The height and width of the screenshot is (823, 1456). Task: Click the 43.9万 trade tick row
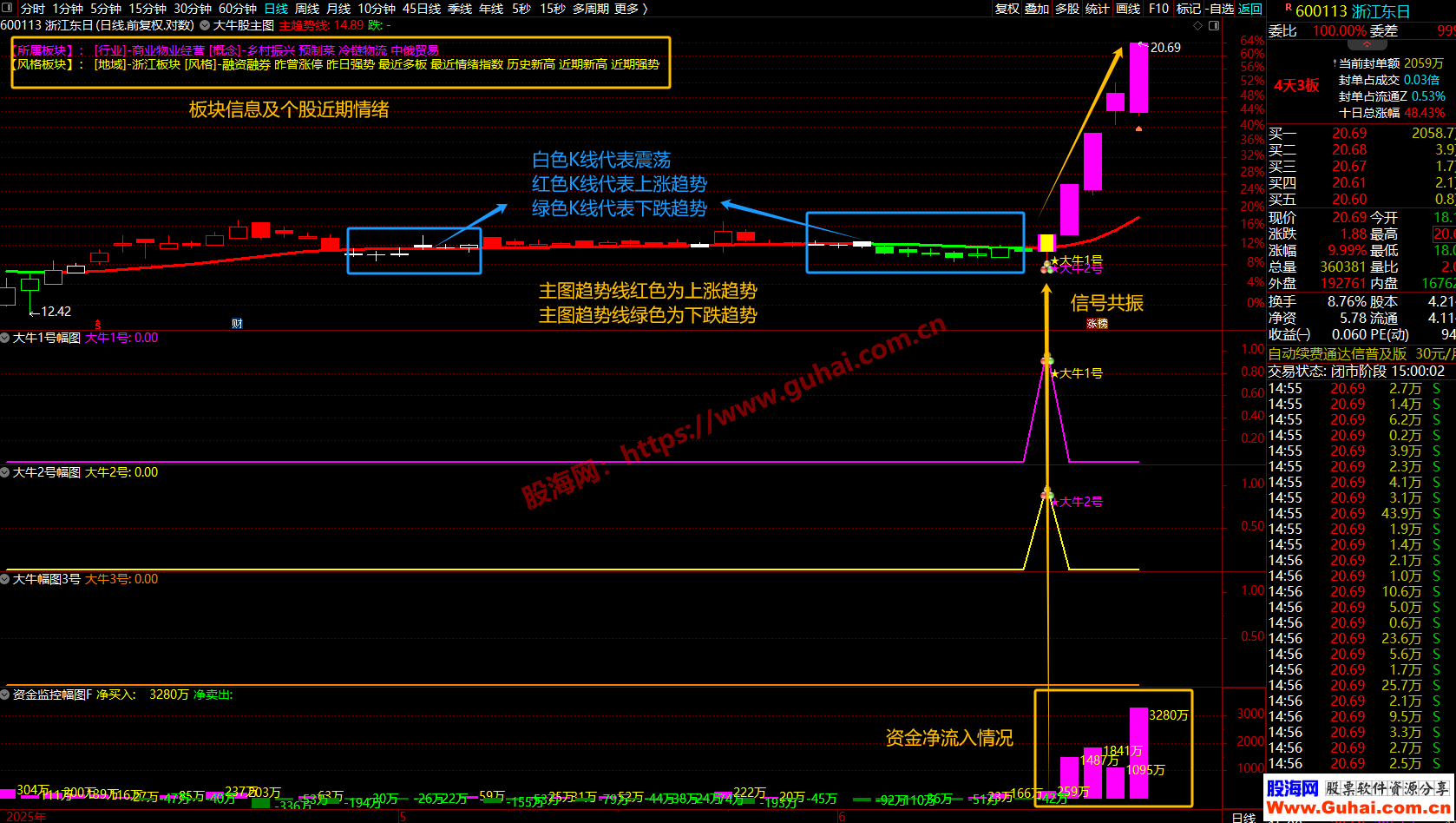tap(1361, 513)
